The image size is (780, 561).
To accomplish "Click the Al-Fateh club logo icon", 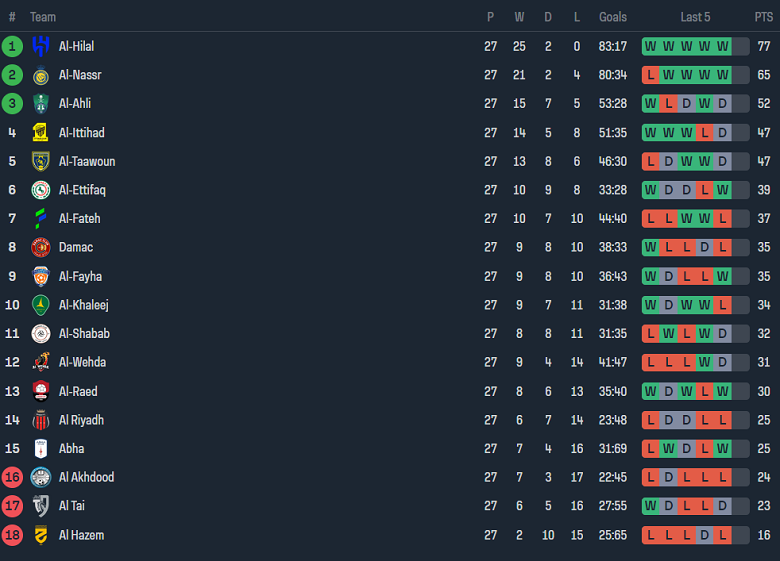I will tap(41, 219).
